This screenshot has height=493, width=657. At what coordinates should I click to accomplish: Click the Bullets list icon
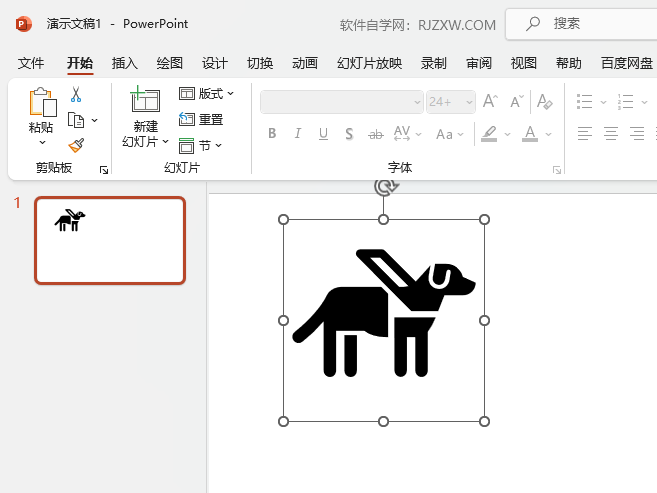pos(585,101)
